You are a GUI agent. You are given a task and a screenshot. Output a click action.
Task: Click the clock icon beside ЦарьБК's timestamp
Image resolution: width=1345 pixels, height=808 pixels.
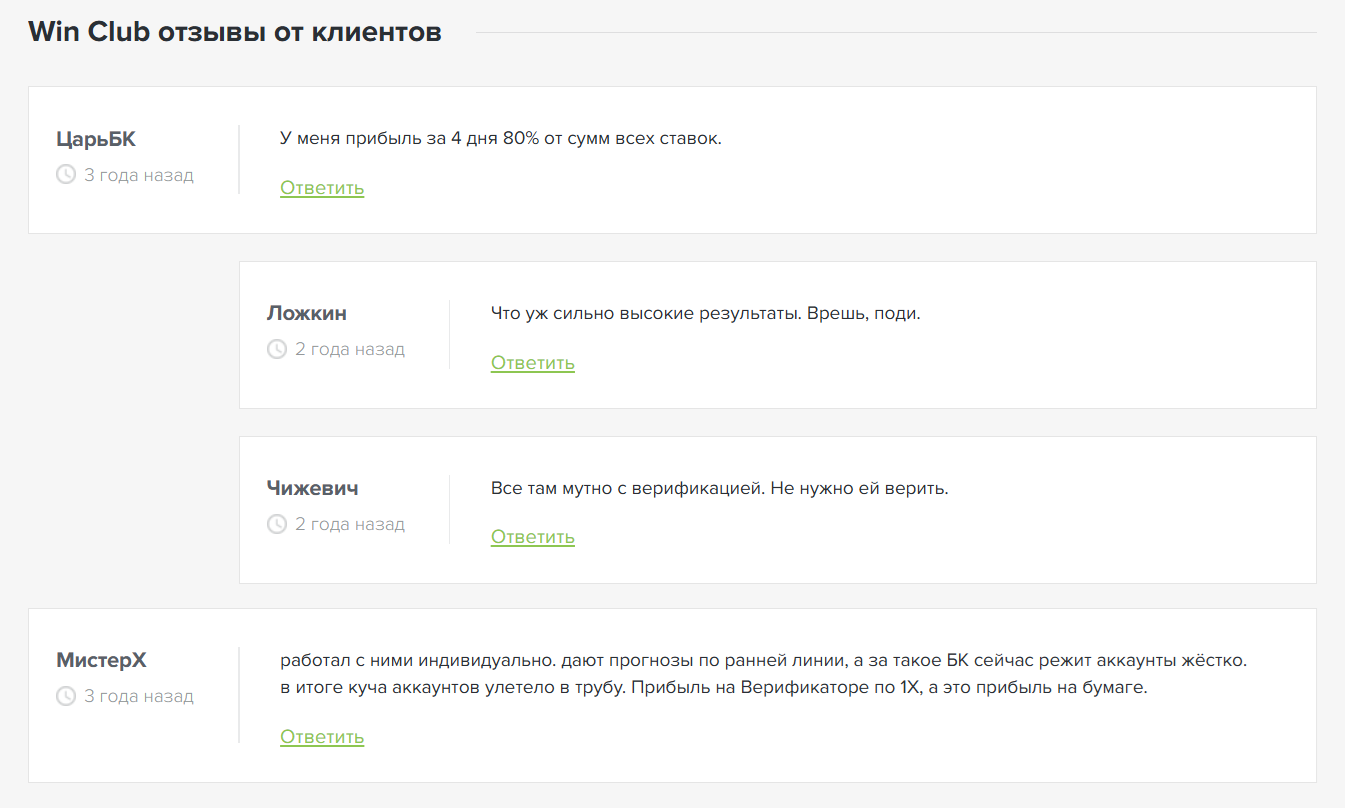66,175
